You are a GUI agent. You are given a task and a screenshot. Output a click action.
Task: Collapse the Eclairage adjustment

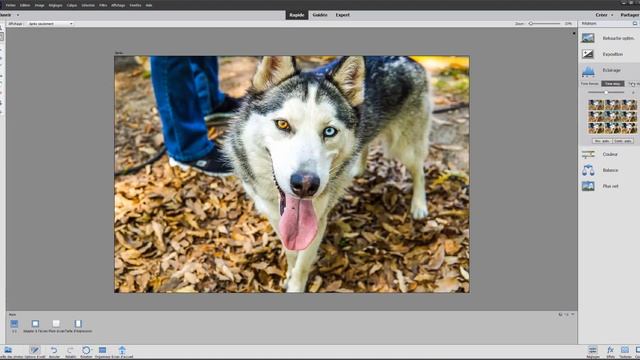click(611, 70)
